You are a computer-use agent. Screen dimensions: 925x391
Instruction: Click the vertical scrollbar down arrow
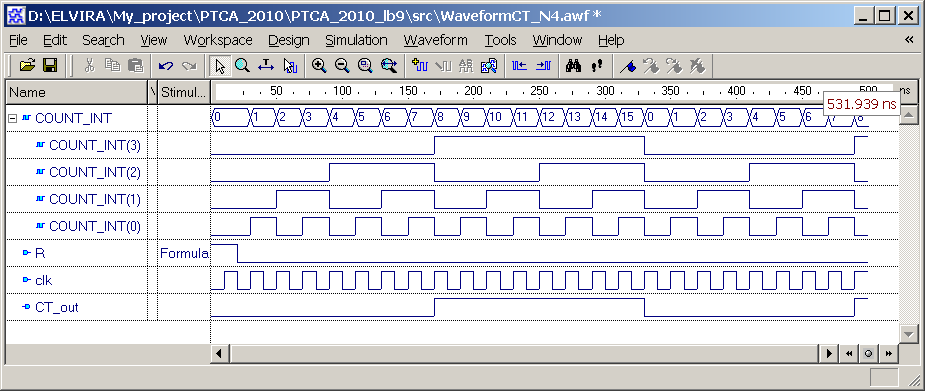[908, 334]
